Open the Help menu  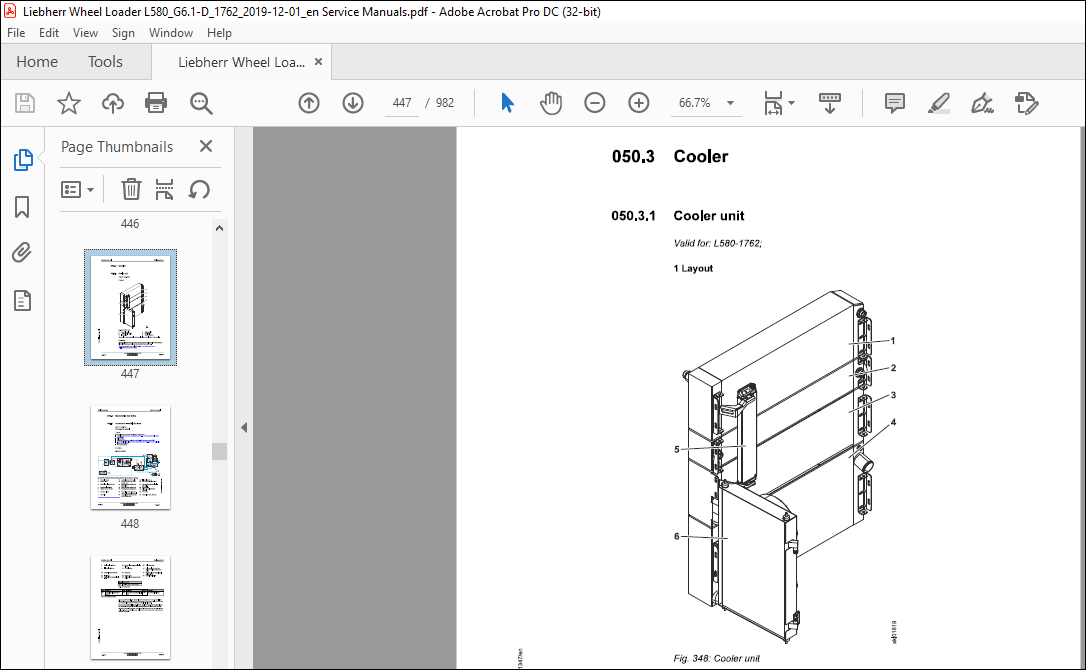click(219, 33)
